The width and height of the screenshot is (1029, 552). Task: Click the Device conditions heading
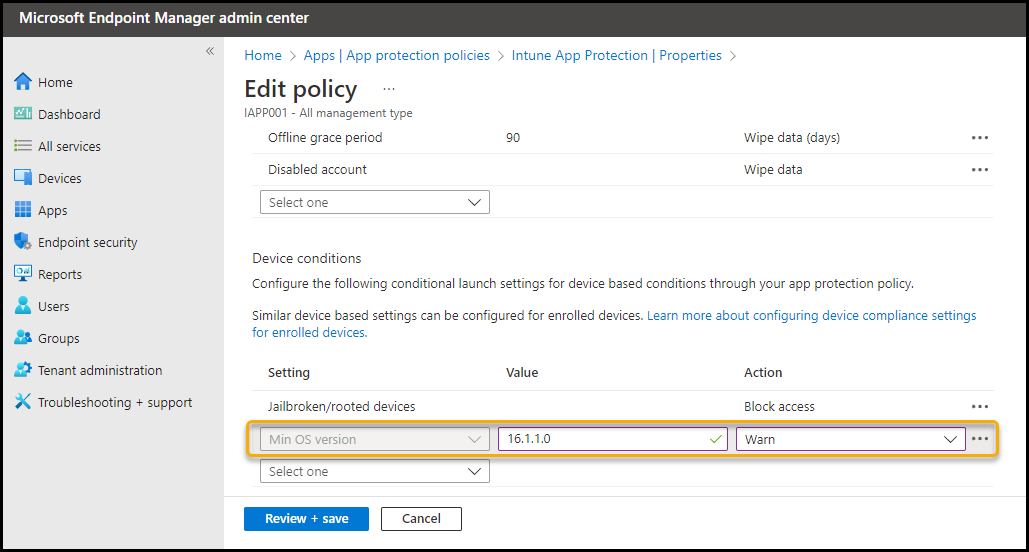(306, 258)
